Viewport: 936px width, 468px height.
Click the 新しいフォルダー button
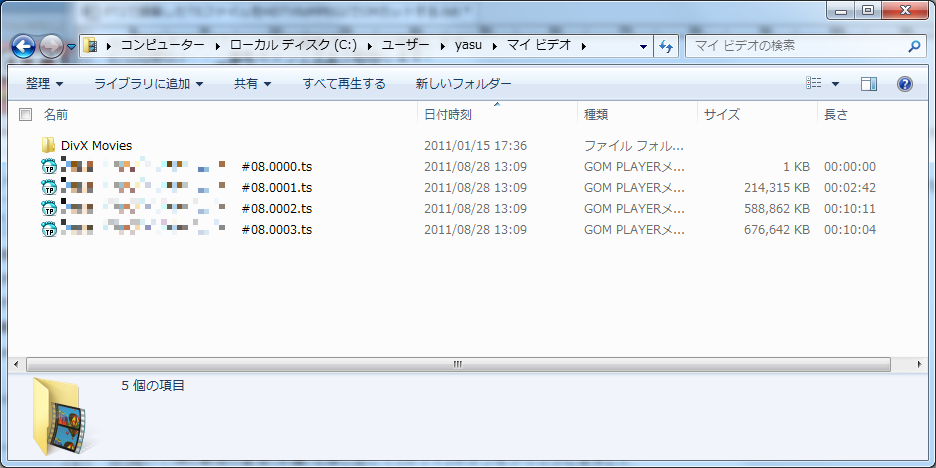463,84
